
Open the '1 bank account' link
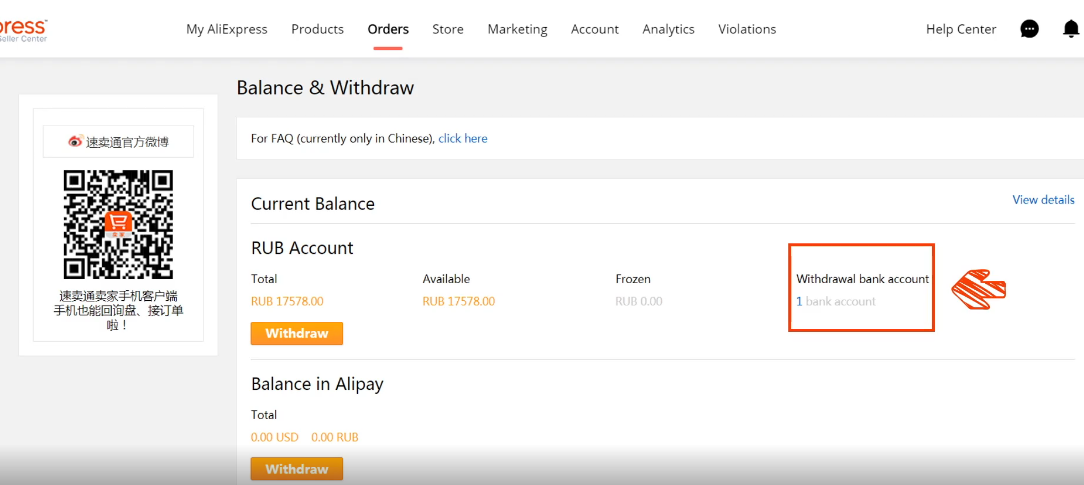pos(836,301)
